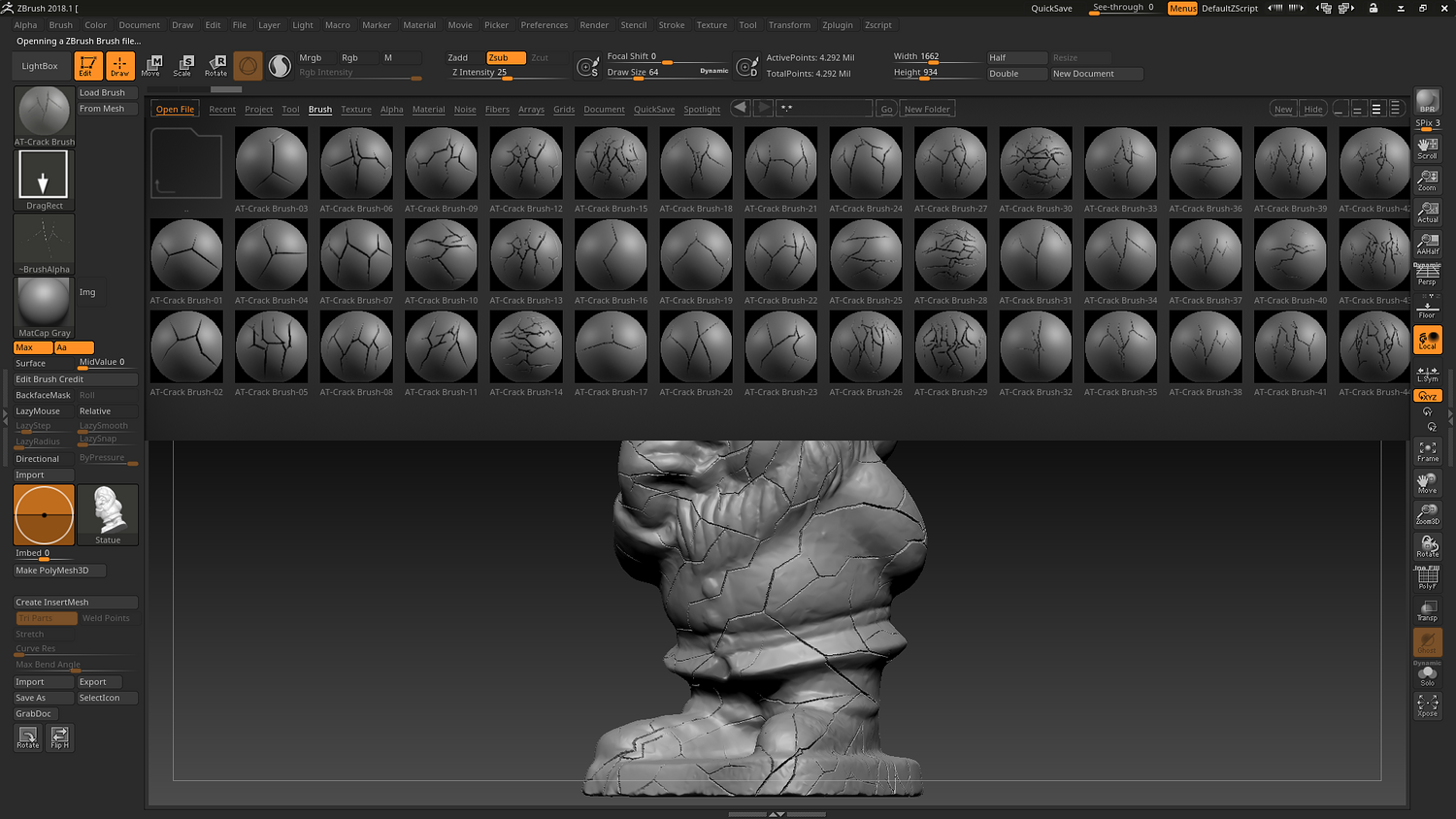Open the parent folder thumbnail
Image resolution: width=1456 pixels, height=819 pixels.
click(x=186, y=163)
